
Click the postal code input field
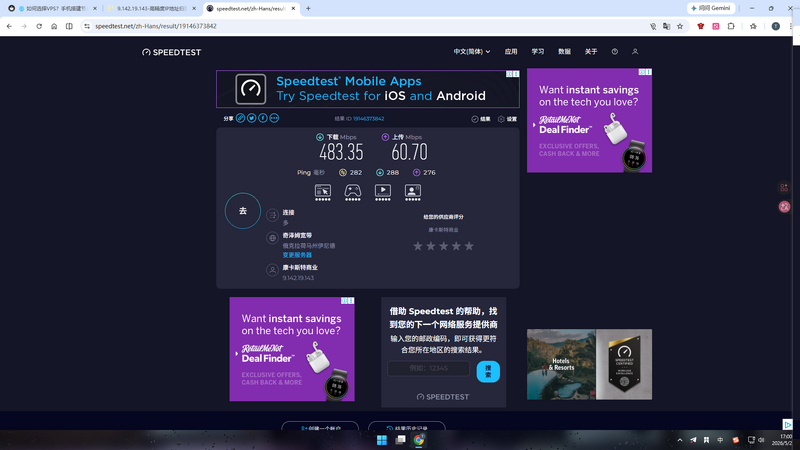coord(429,368)
